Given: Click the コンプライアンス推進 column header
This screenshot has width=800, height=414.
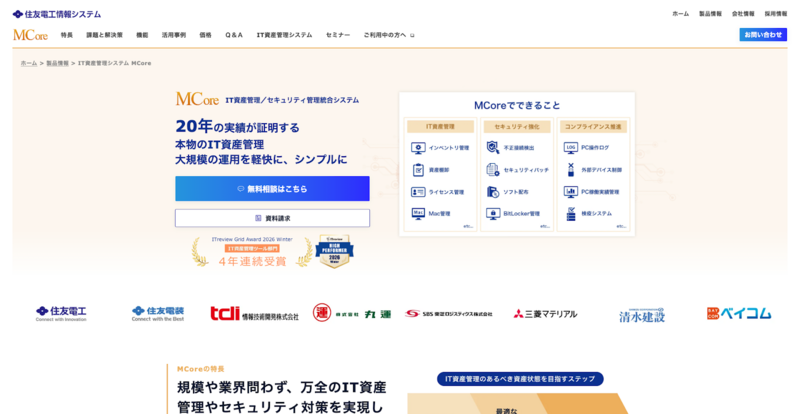Looking at the screenshot, I should pyautogui.click(x=593, y=127).
